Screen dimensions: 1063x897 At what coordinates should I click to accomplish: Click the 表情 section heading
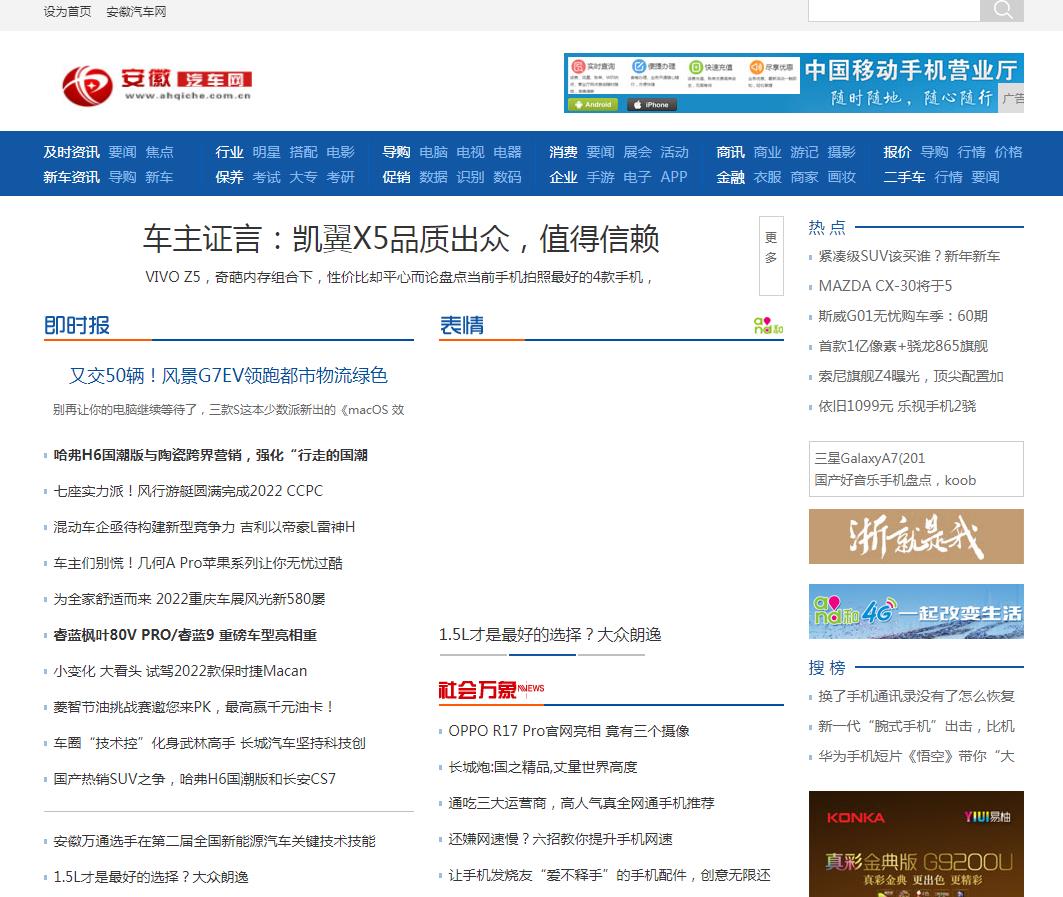coord(462,325)
